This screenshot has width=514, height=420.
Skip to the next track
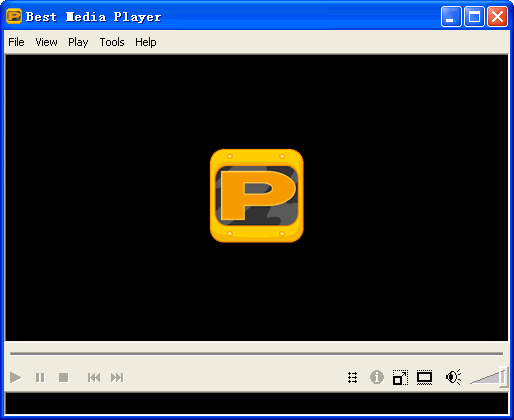[x=117, y=378]
